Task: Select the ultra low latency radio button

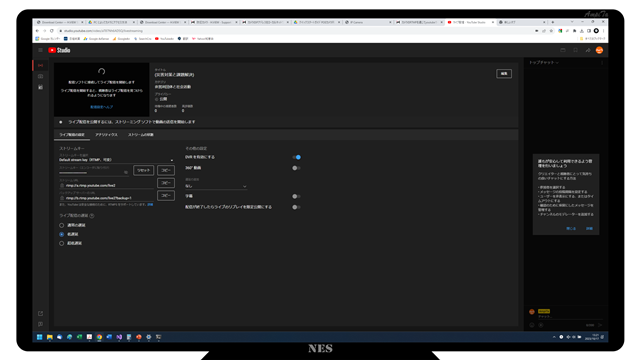Action: click(62, 243)
